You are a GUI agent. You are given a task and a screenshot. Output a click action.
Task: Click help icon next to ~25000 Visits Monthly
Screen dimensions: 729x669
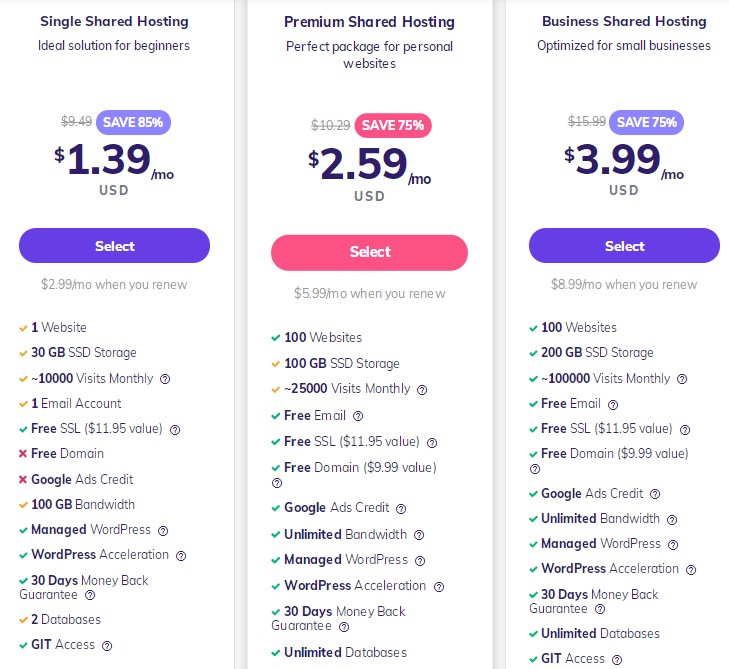tap(422, 390)
